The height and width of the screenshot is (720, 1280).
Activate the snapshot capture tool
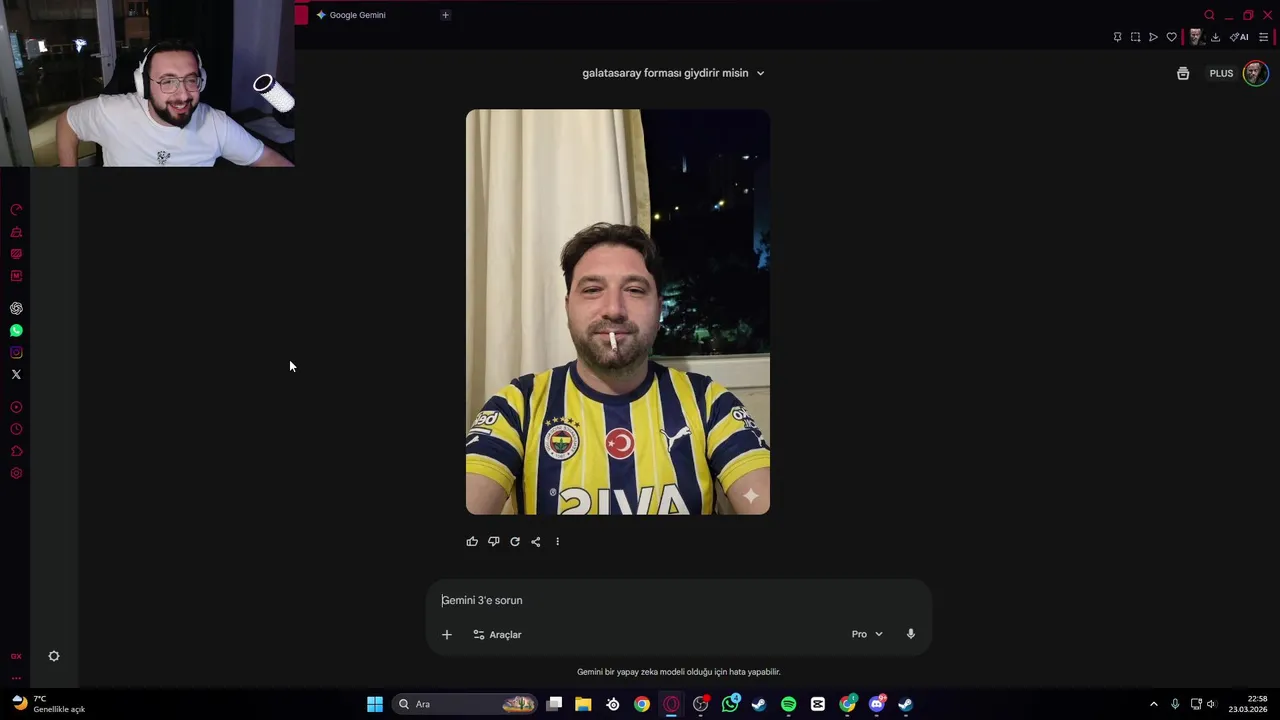pyautogui.click(x=1135, y=37)
